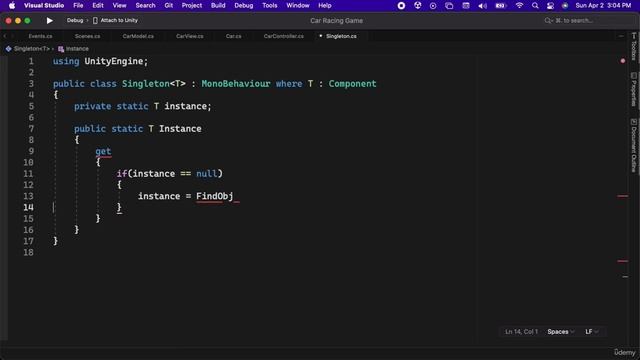Click the circled dot icon in menu bar

point(433,5)
